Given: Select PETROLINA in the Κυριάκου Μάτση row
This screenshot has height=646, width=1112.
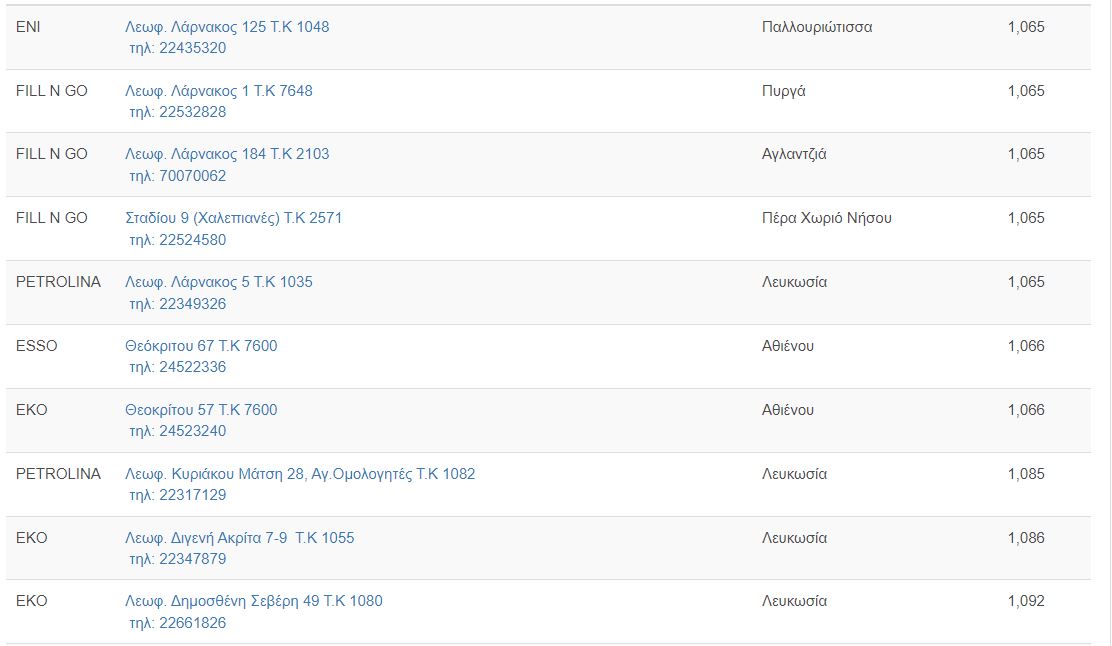Looking at the screenshot, I should tap(58, 473).
